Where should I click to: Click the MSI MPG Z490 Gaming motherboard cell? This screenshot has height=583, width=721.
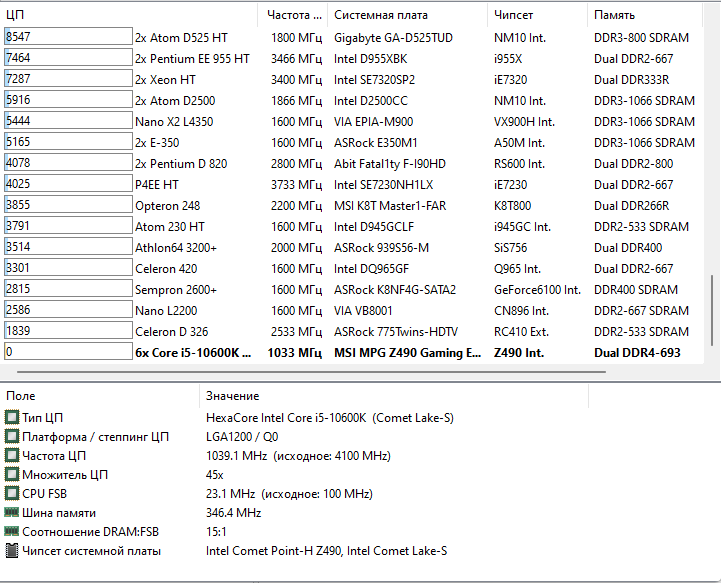(x=407, y=353)
